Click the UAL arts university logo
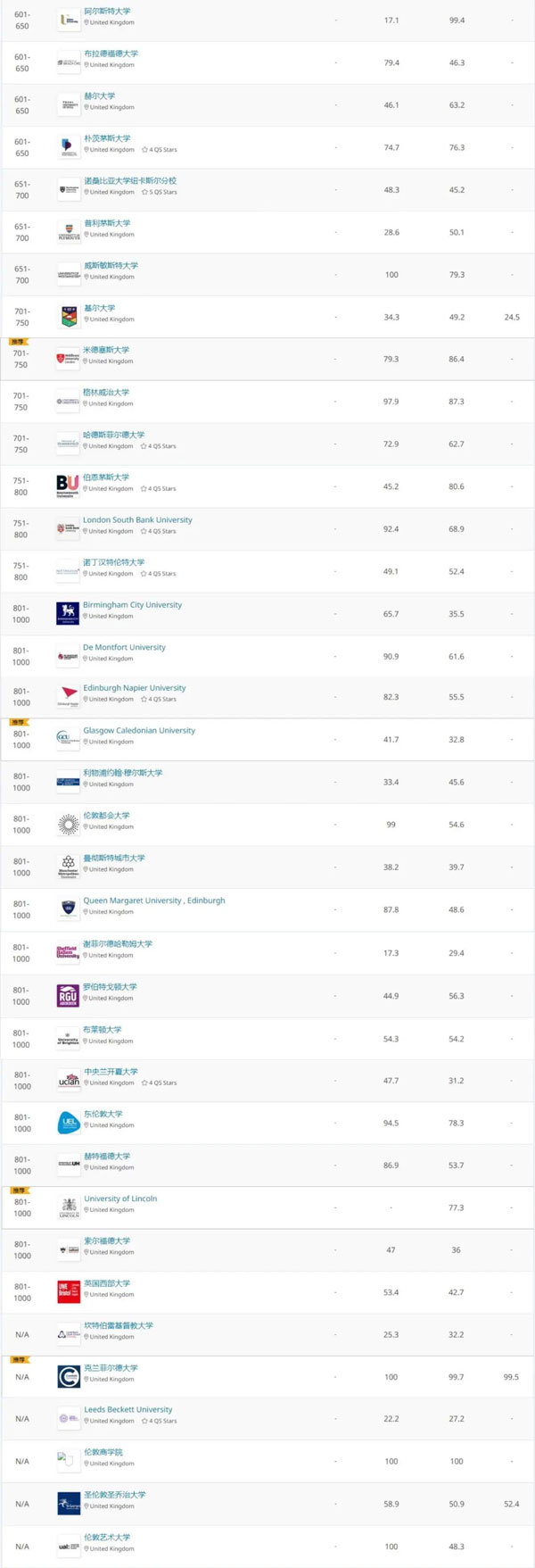Screen dimensions: 535x1568 coord(68,1547)
